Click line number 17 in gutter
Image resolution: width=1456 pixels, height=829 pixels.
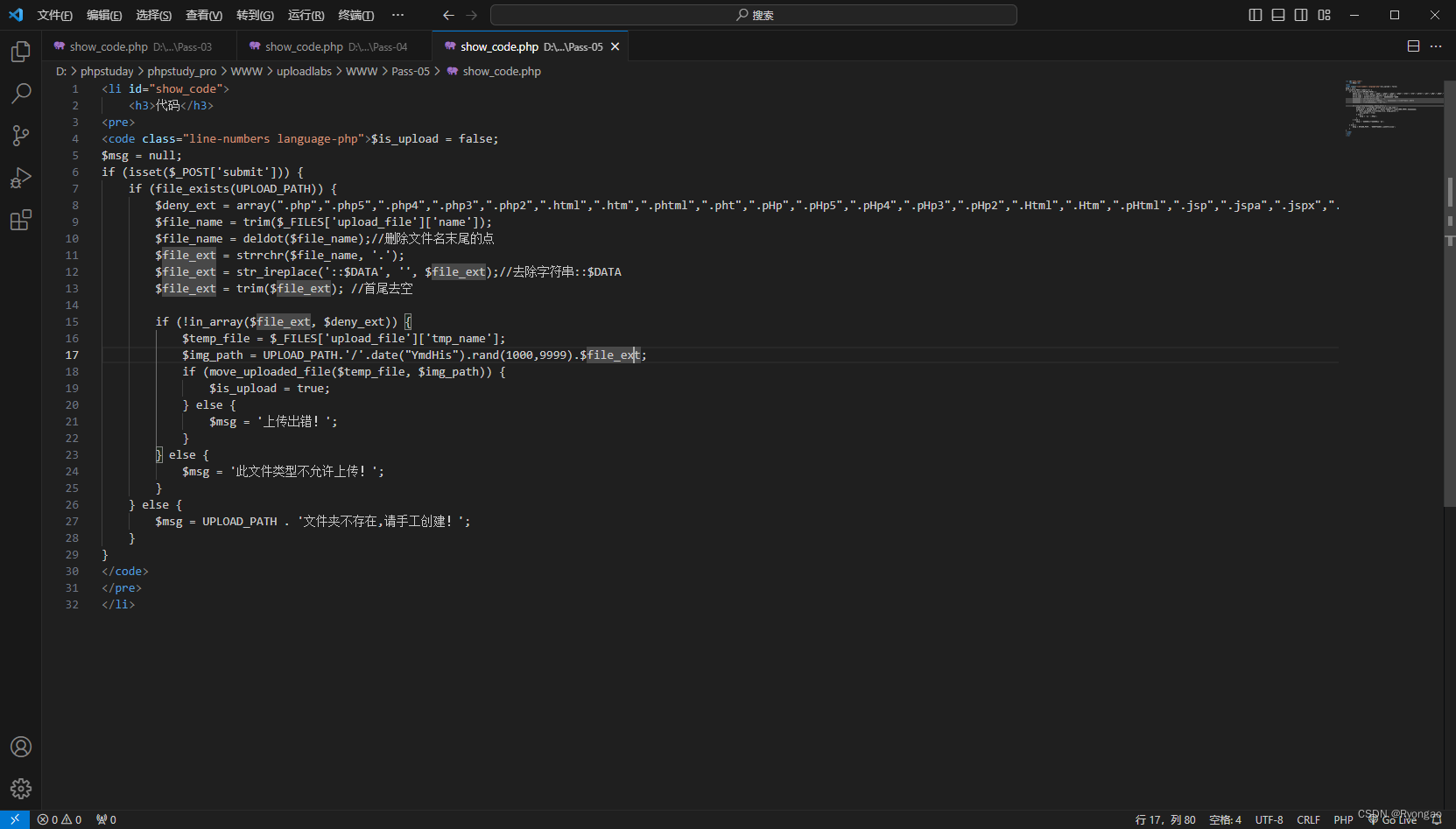coord(72,355)
